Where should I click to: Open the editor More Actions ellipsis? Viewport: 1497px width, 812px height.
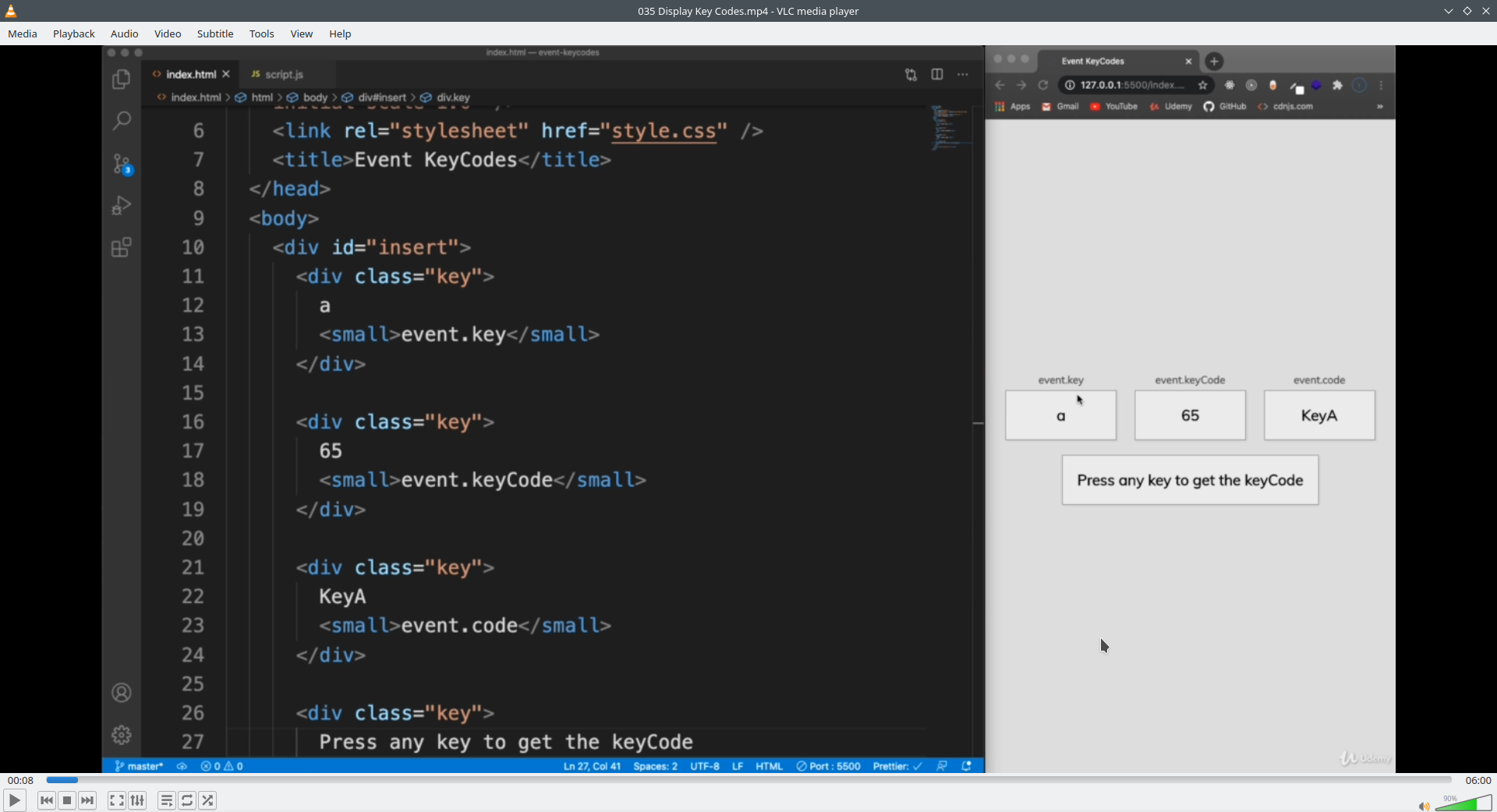pos(963,75)
